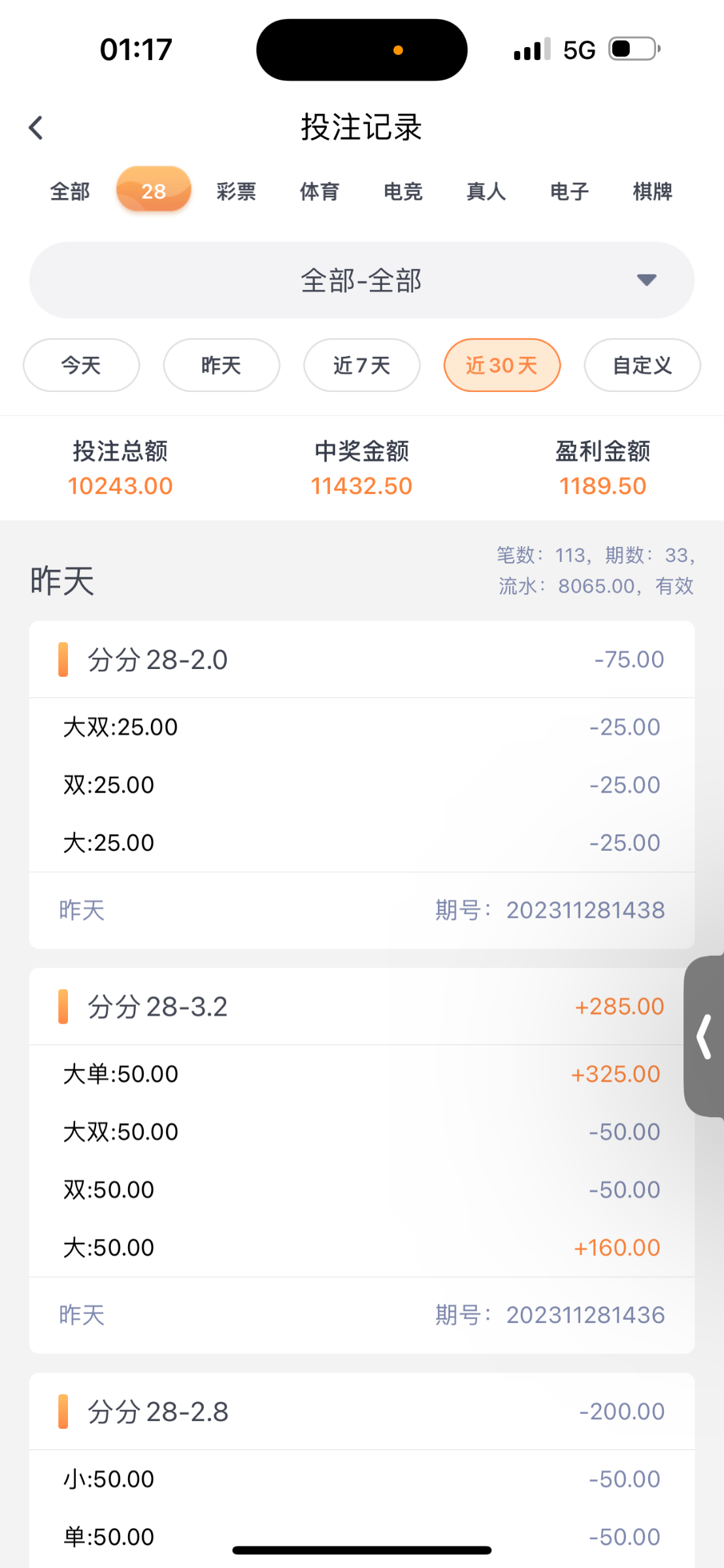Tap the cellular signal bars icon

[532, 50]
